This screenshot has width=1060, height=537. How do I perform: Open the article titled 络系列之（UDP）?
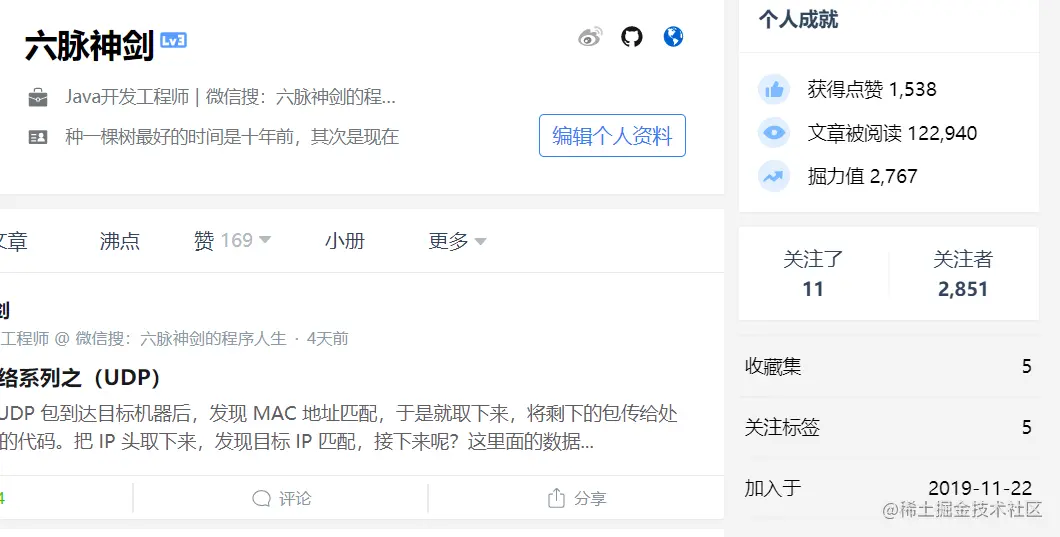click(80, 377)
